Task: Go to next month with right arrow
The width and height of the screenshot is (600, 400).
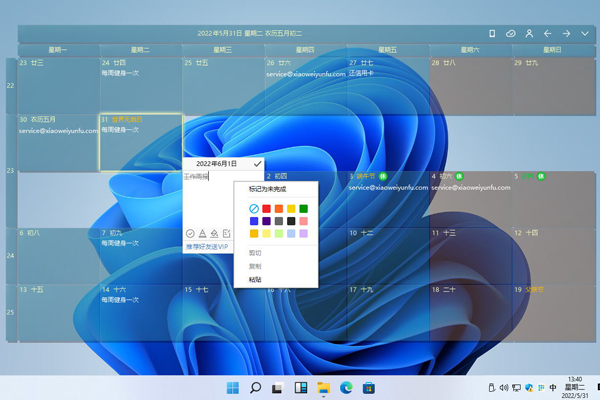Action: tap(566, 34)
